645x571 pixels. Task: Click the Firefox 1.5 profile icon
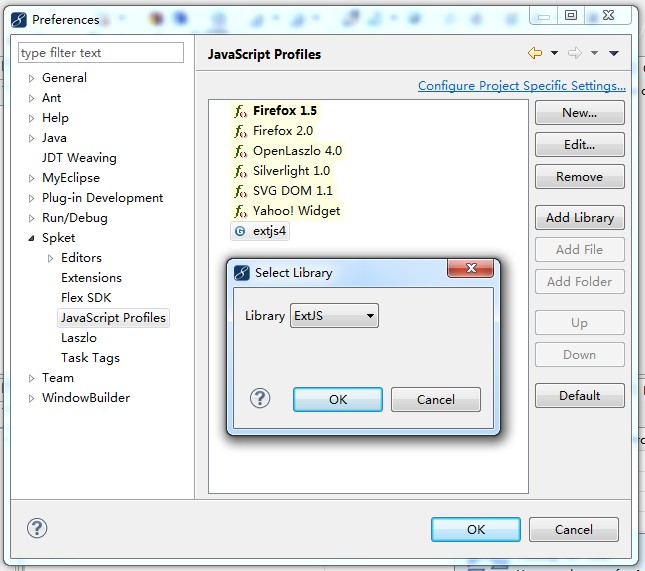241,111
